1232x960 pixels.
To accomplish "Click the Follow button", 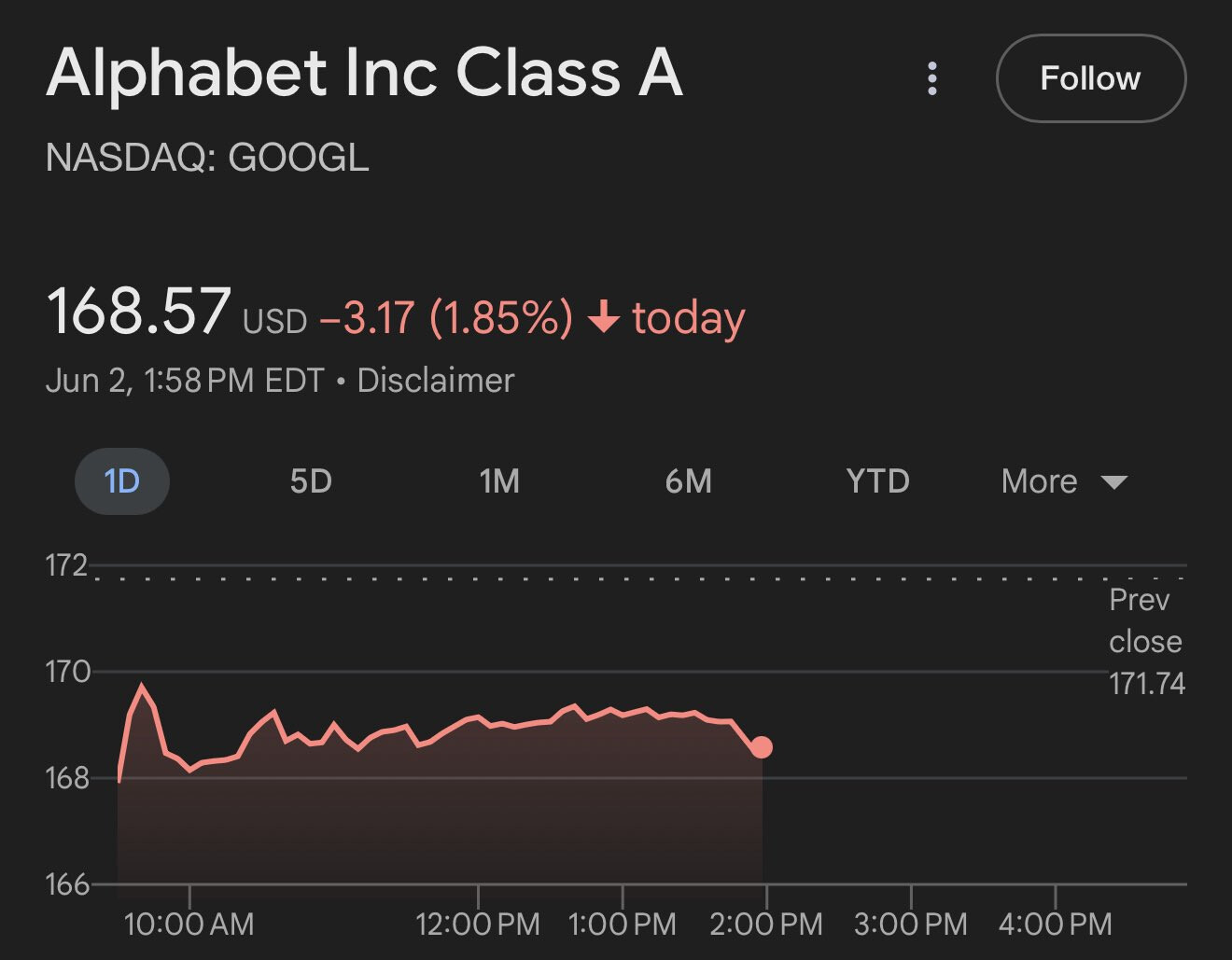I will 1091,78.
